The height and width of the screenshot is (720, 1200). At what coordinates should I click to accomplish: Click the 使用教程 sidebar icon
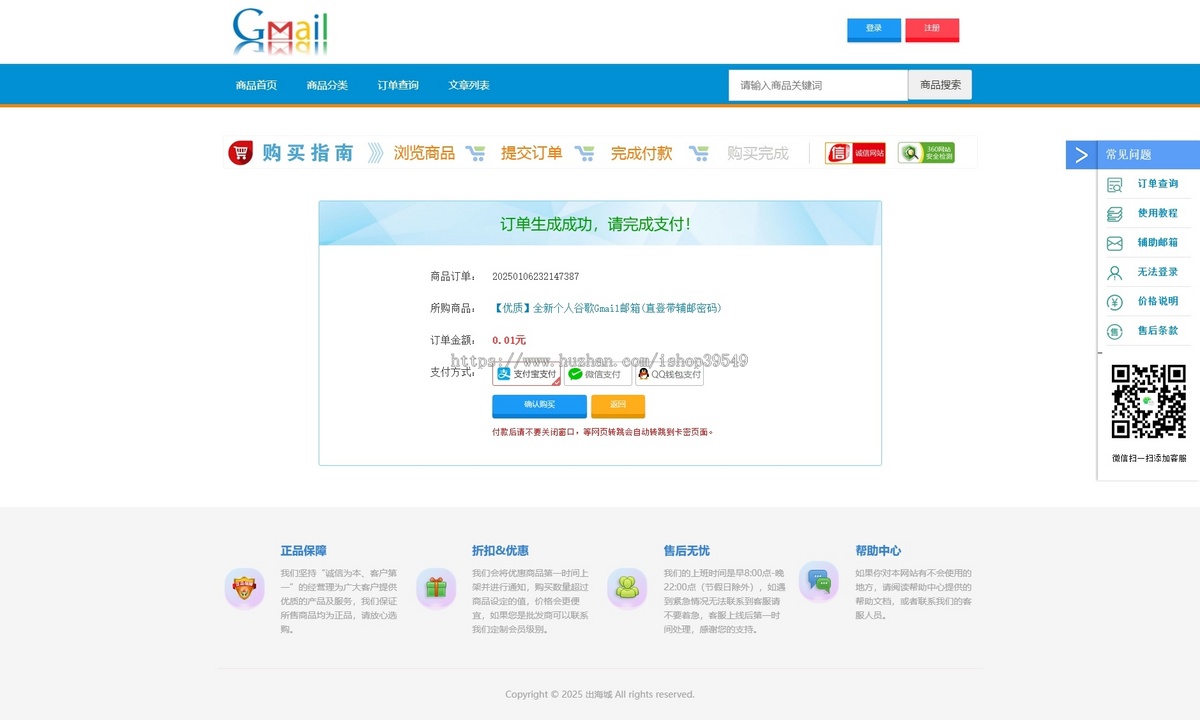(x=1115, y=214)
